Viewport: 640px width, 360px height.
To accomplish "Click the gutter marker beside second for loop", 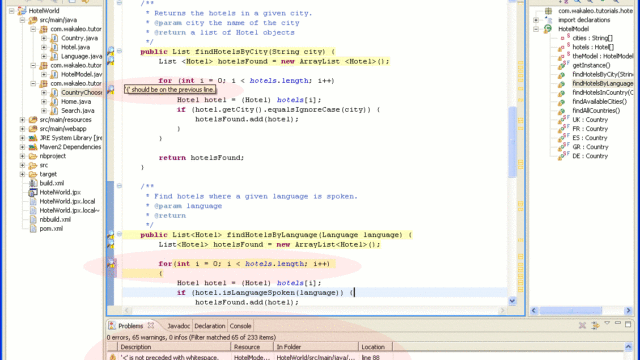I will tap(111, 264).
